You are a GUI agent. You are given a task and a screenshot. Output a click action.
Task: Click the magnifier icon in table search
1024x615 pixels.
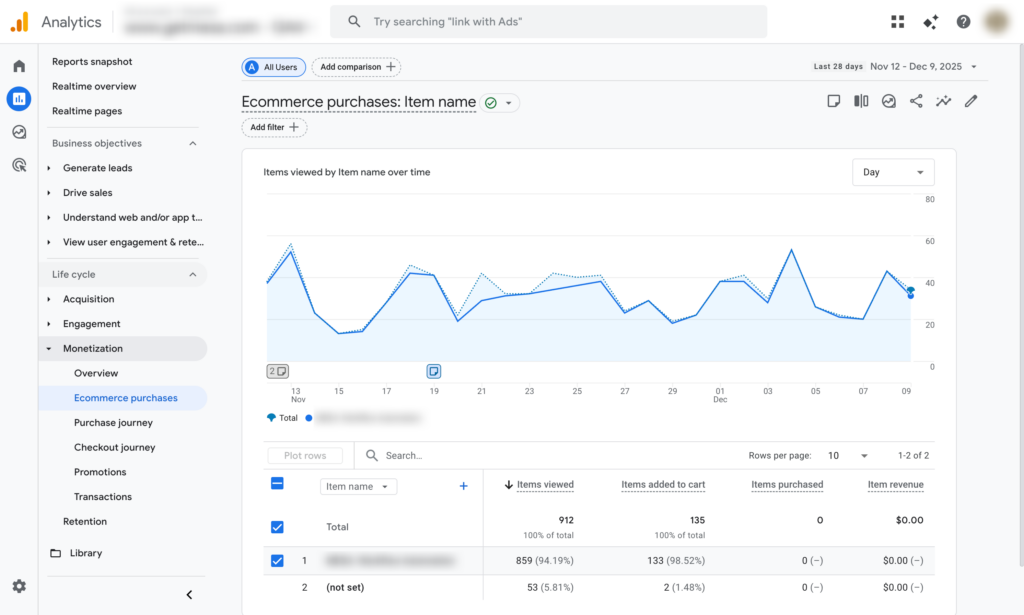click(x=372, y=455)
